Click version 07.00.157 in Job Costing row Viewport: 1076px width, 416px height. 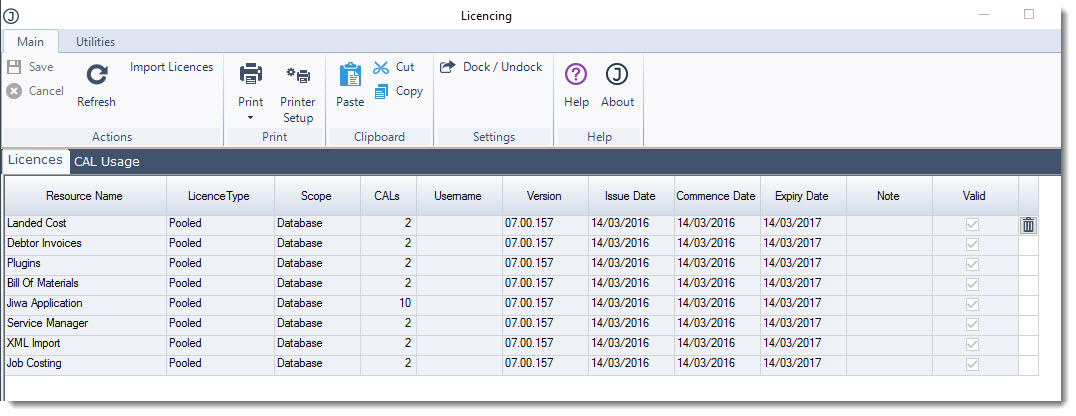point(546,364)
